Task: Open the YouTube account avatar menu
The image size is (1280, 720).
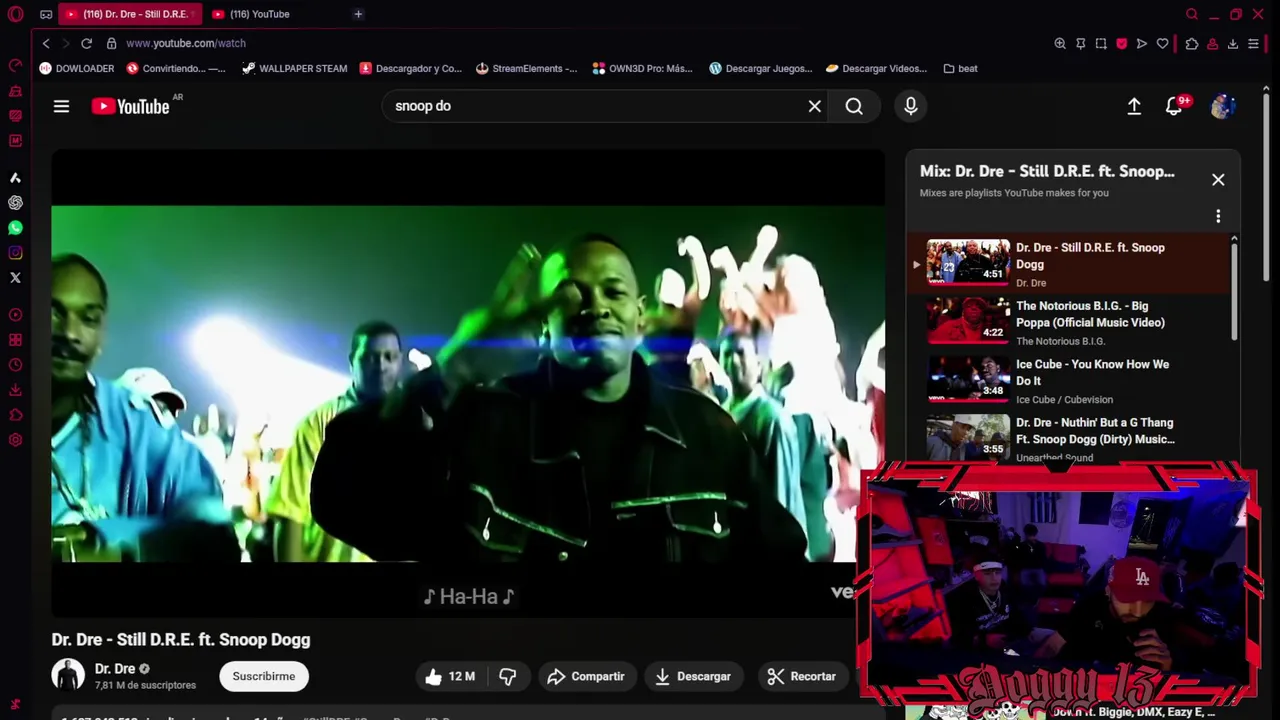Action: pos(1222,106)
